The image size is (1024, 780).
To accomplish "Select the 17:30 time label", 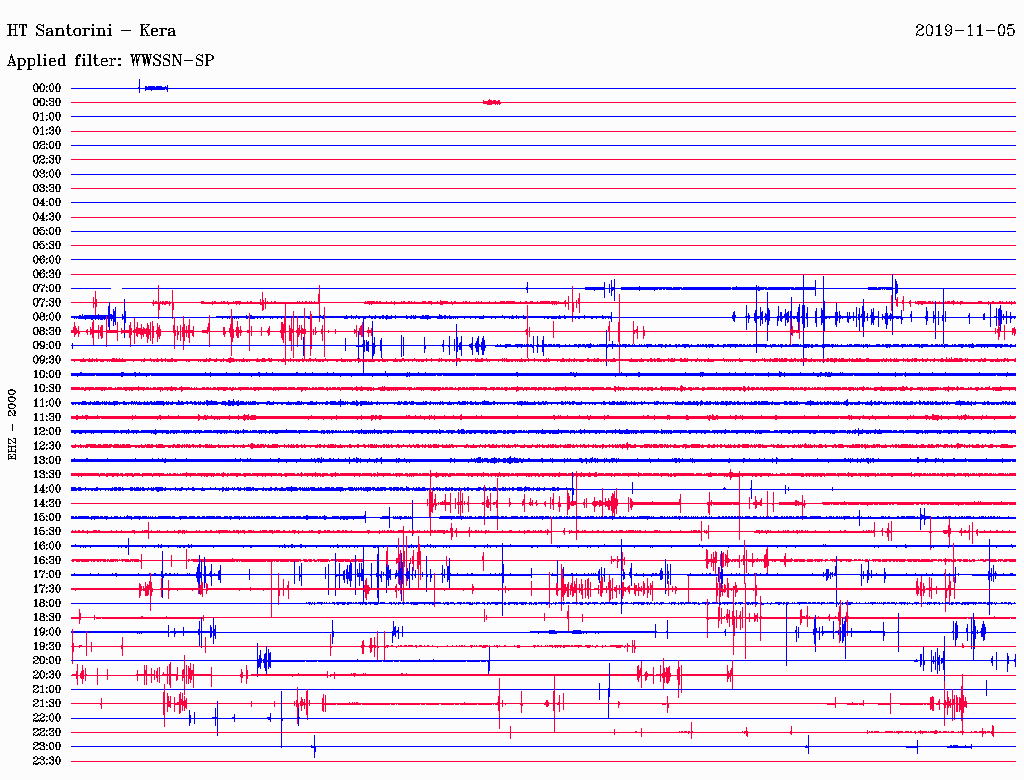I will click(46, 589).
